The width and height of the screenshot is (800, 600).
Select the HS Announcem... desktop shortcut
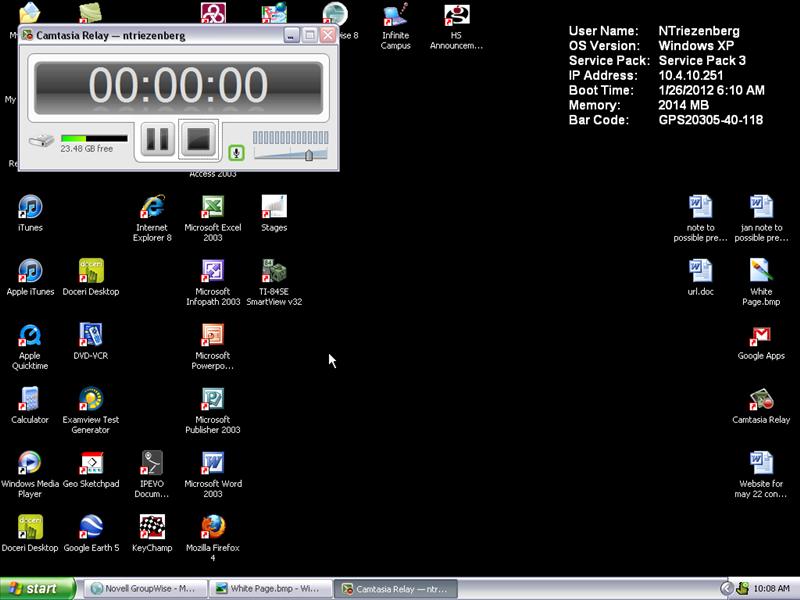[456, 27]
